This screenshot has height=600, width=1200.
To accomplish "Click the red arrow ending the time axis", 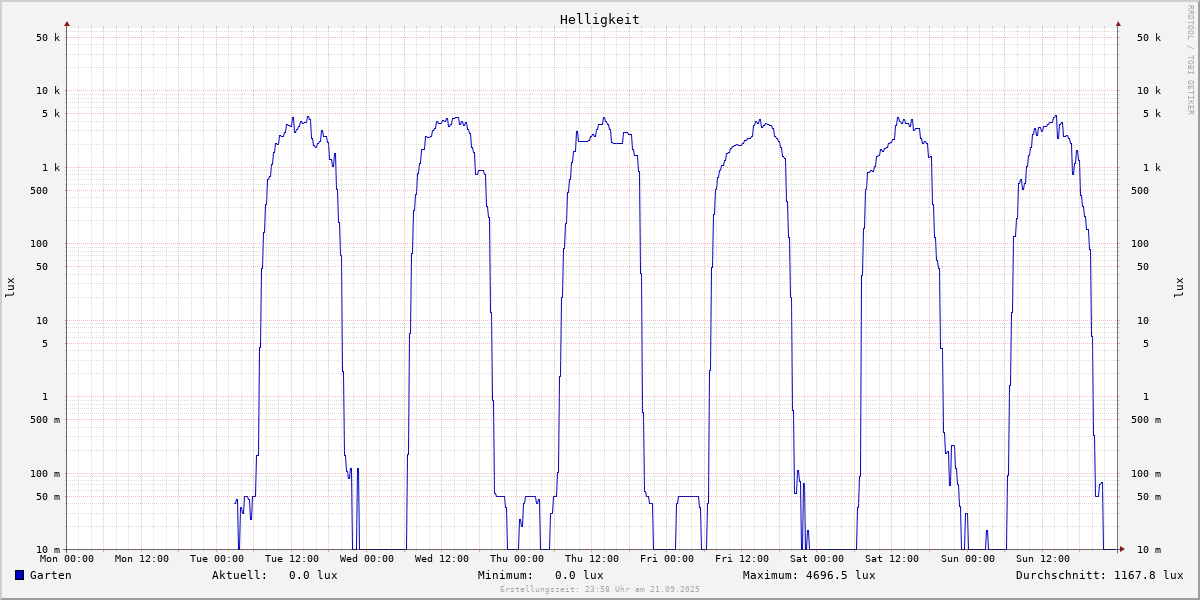I will pos(1122,549).
